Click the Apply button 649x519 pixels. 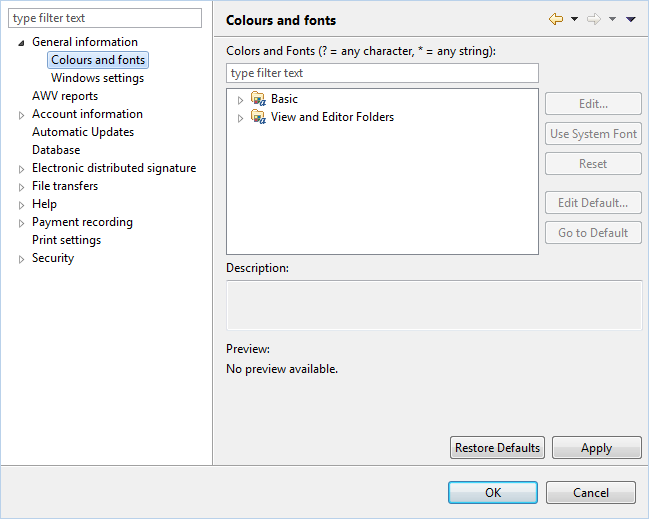(596, 447)
